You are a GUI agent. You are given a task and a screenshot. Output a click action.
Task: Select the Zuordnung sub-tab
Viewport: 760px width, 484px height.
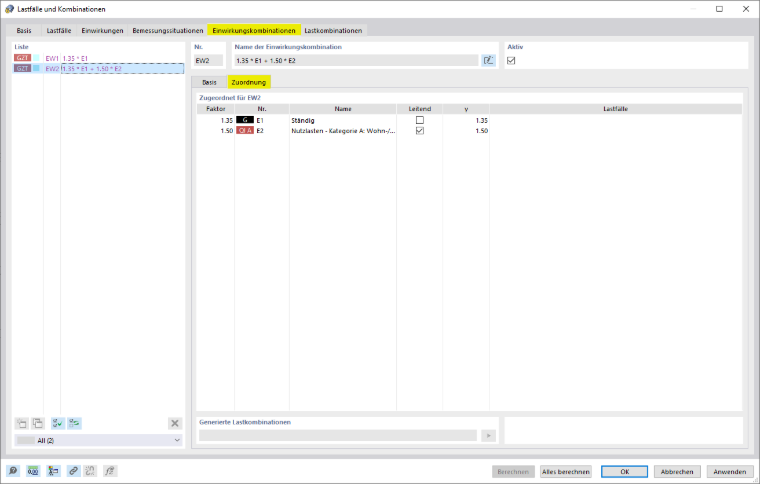point(249,82)
